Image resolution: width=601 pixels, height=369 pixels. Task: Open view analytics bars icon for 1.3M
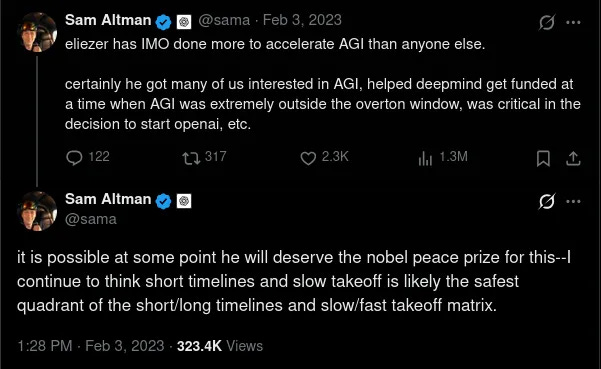point(425,158)
